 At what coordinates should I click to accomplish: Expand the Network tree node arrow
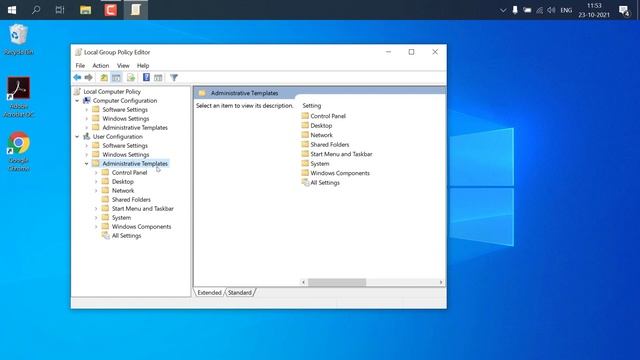click(x=96, y=191)
